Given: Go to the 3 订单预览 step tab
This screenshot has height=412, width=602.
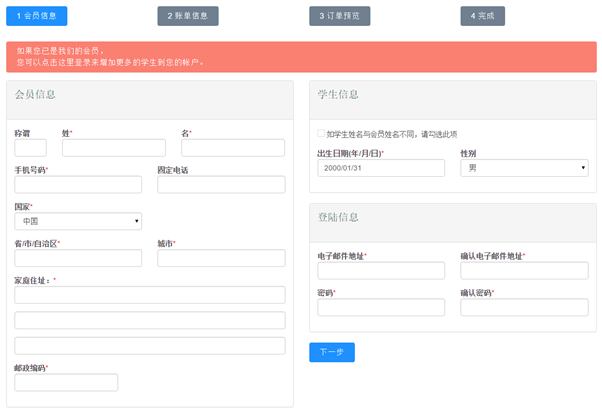Looking at the screenshot, I should 339,16.
